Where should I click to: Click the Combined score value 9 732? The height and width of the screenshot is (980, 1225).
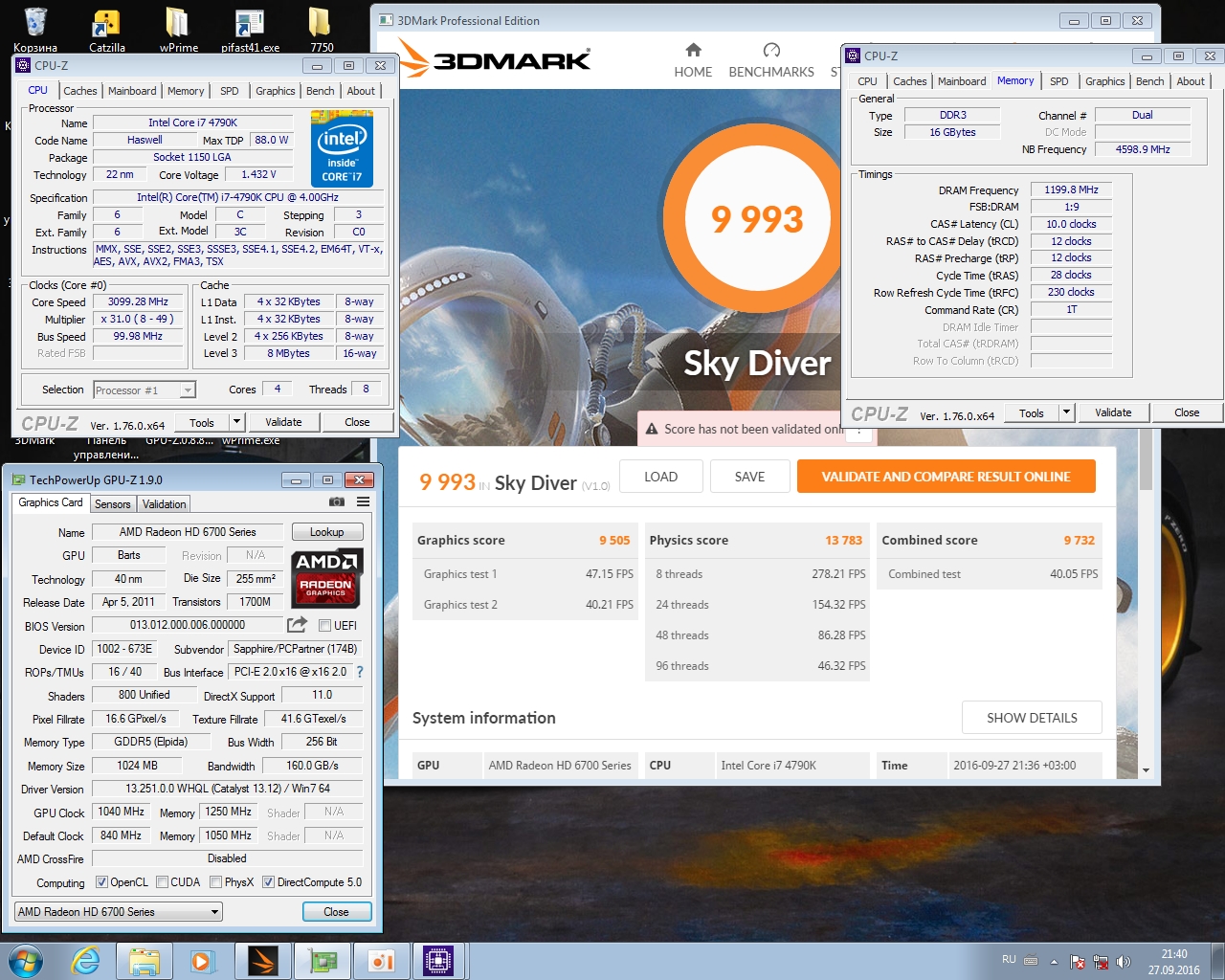1079,541
